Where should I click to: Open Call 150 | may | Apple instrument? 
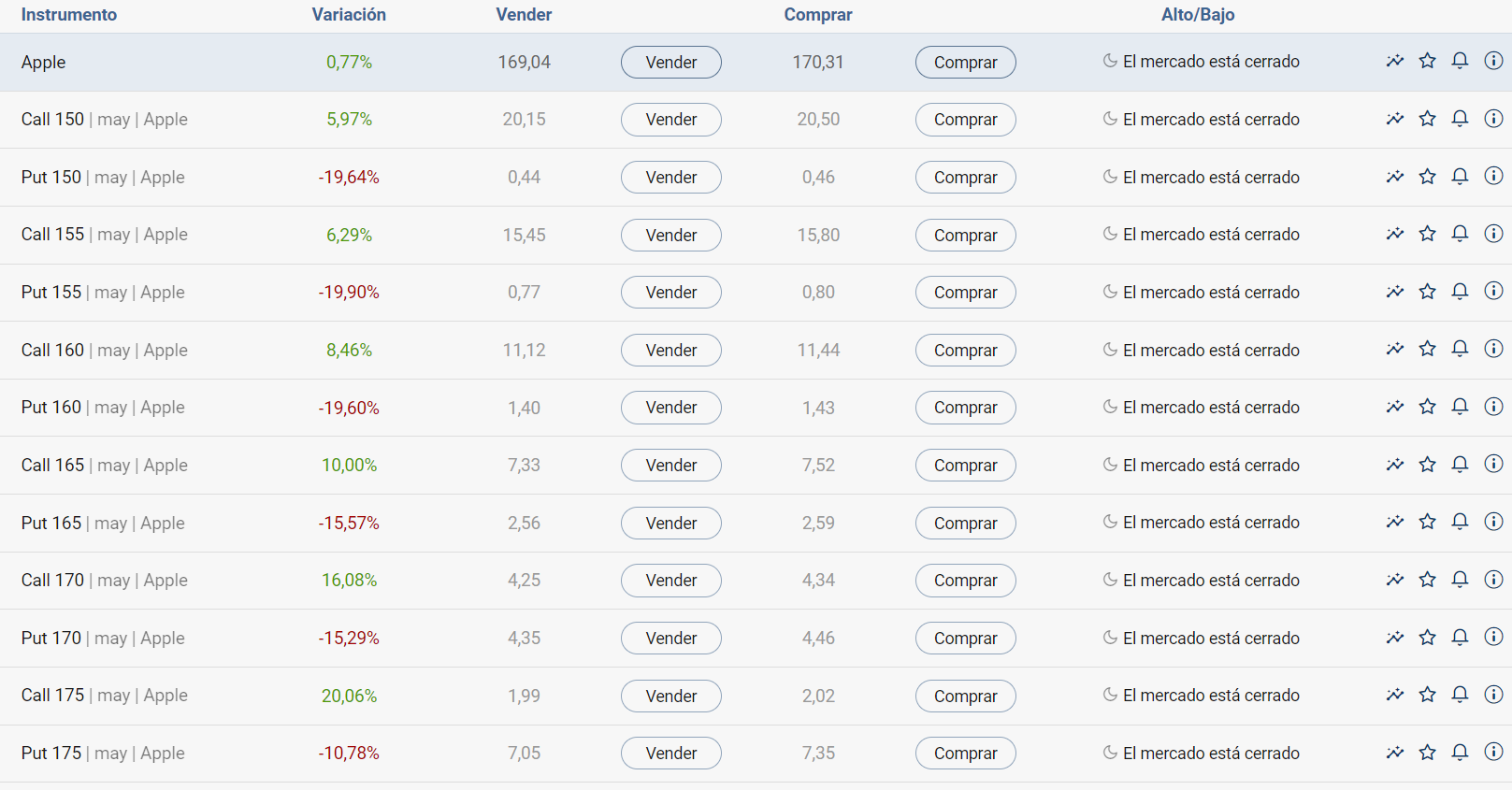pyautogui.click(x=105, y=120)
